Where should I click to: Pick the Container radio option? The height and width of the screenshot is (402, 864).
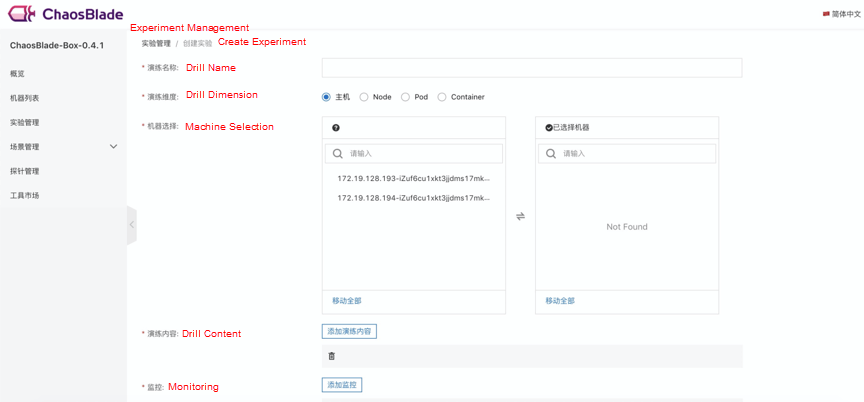pyautogui.click(x=442, y=97)
